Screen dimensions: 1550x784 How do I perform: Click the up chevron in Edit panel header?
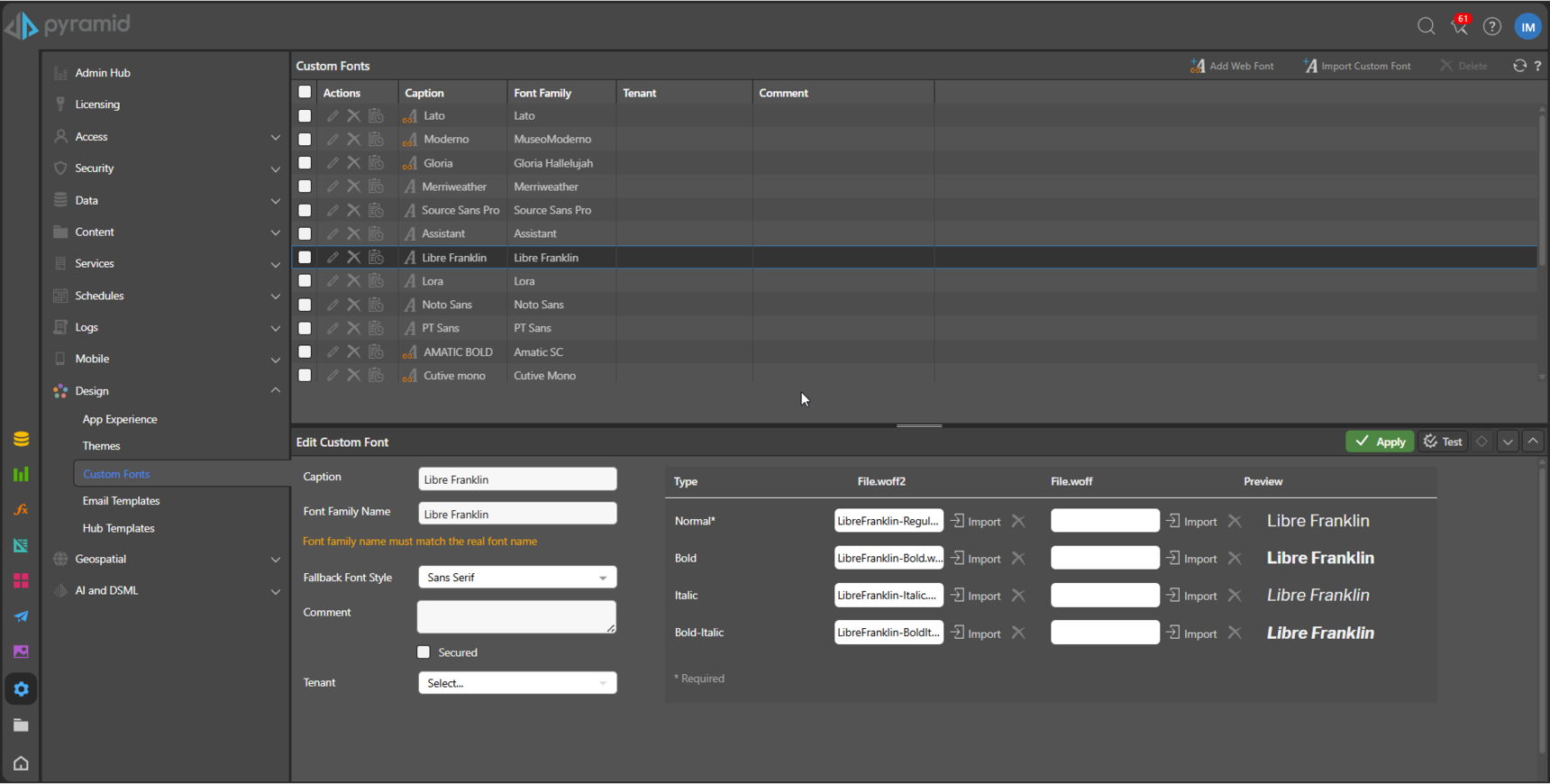(x=1533, y=442)
